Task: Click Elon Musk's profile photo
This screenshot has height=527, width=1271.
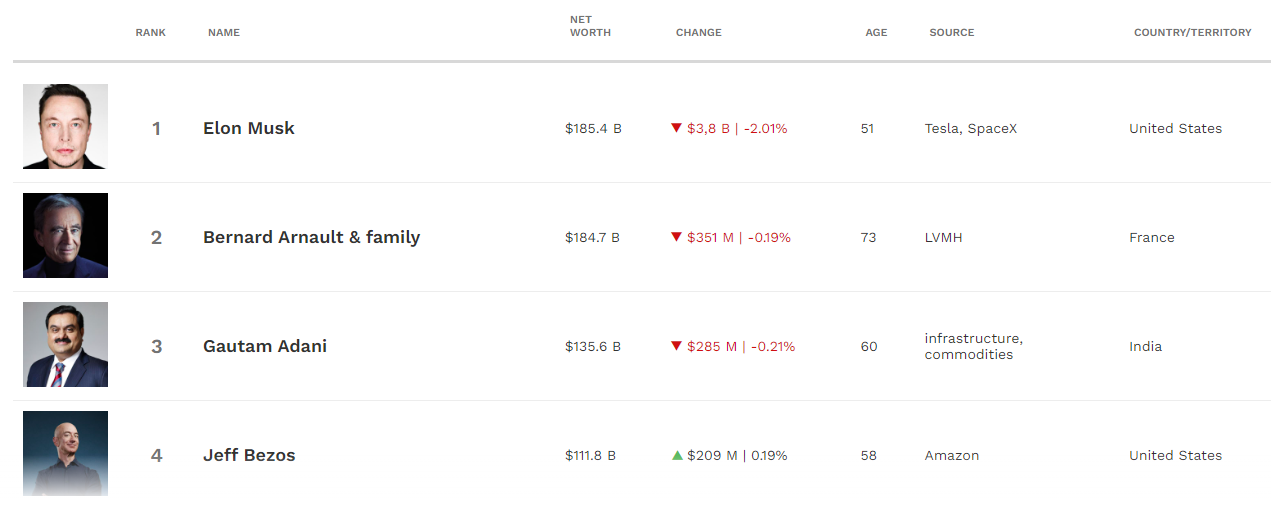Action: pos(65,127)
